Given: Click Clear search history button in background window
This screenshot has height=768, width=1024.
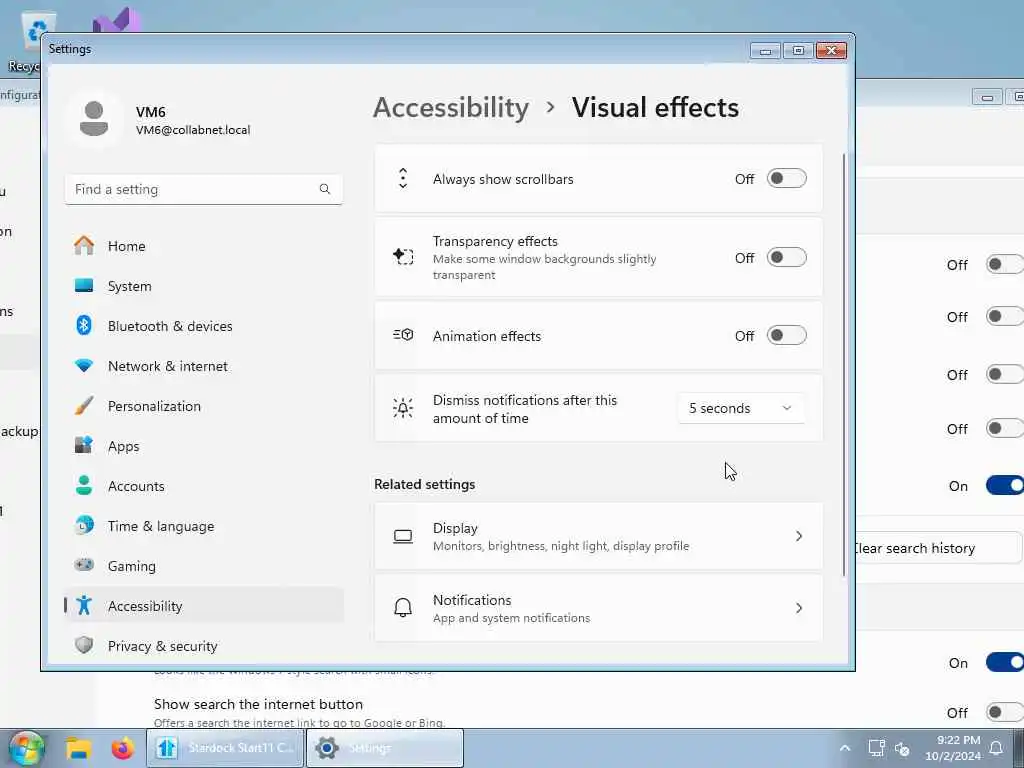Looking at the screenshot, I should click(938, 548).
